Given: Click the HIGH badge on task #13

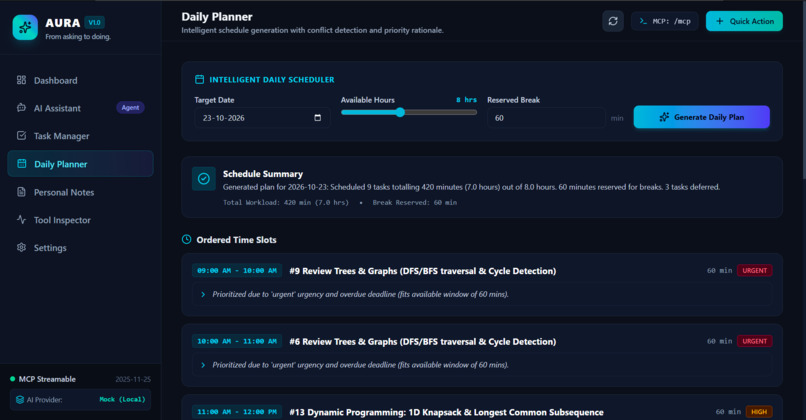Looking at the screenshot, I should pyautogui.click(x=759, y=412).
